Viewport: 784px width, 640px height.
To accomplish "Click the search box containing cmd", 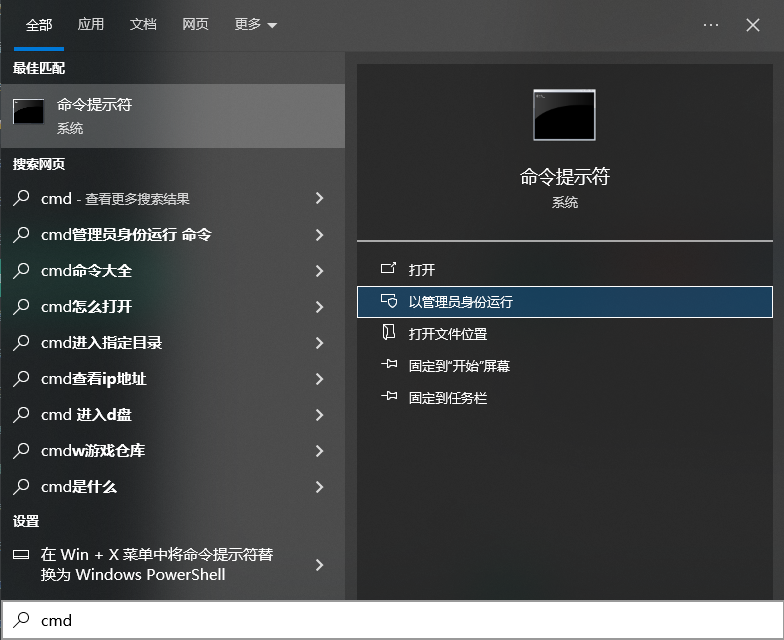I will 400,620.
